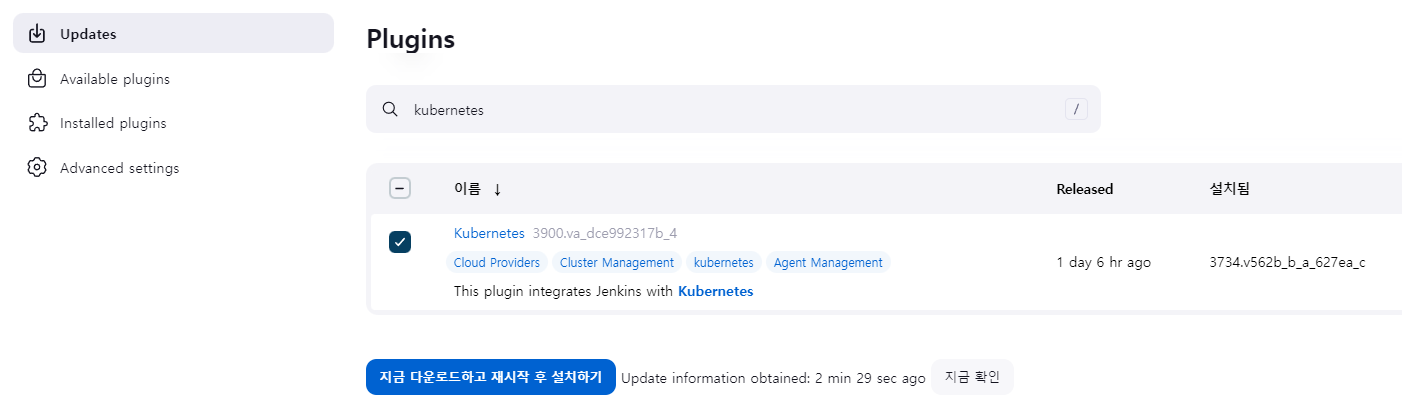Click 지금 다운로드하고 재시작 후 설치하기 button
This screenshot has width=1402, height=414.
coord(491,377)
